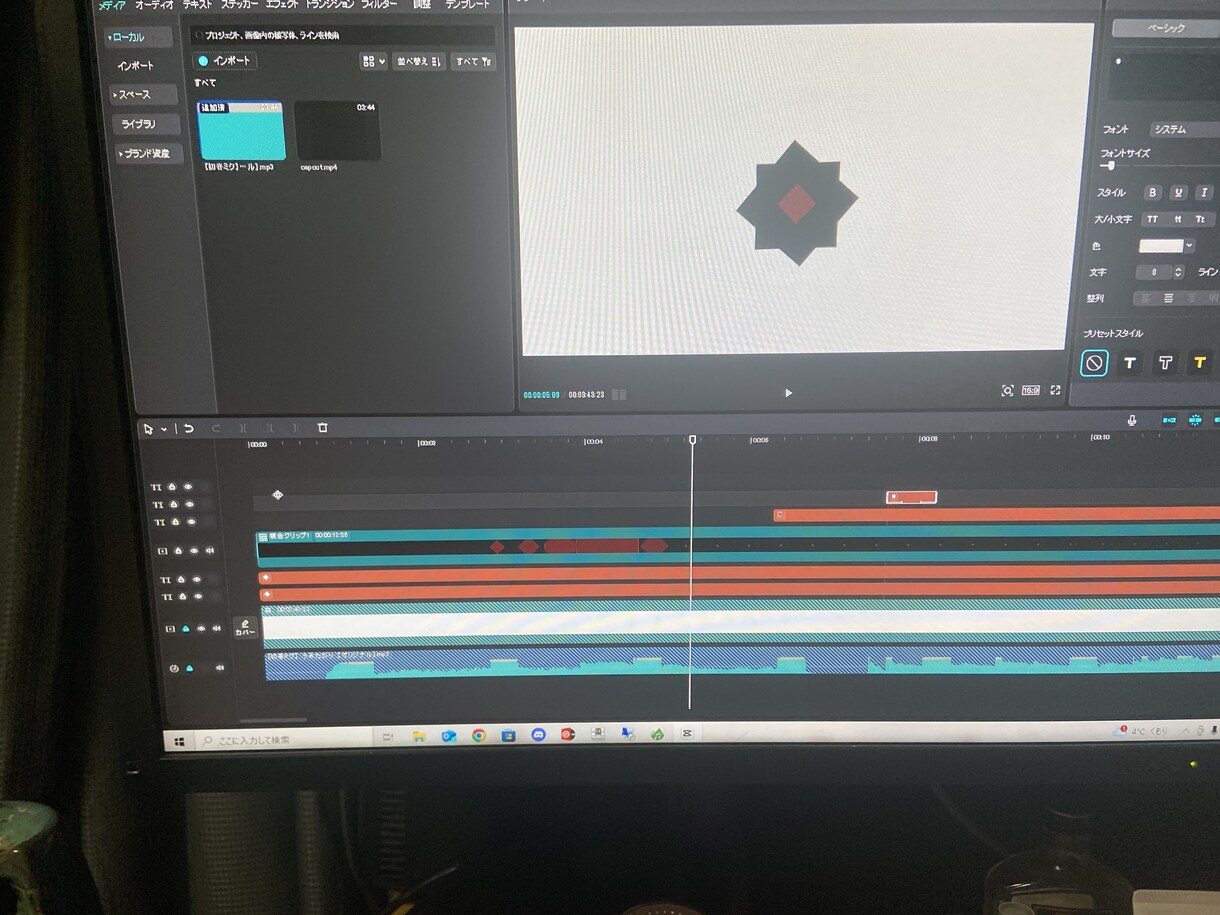Apply the white bold T preset style

[1130, 363]
